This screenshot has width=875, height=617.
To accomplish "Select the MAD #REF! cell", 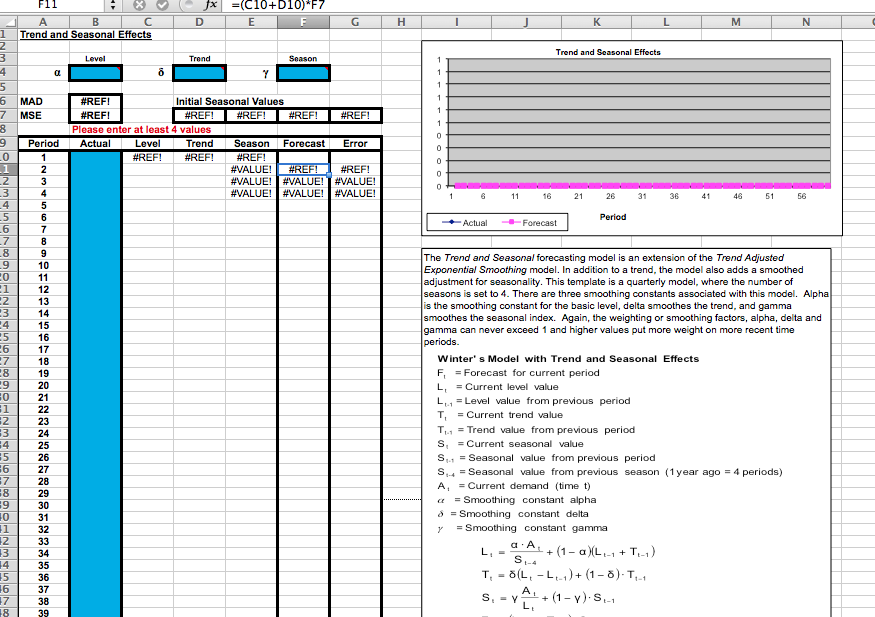I will (x=95, y=101).
